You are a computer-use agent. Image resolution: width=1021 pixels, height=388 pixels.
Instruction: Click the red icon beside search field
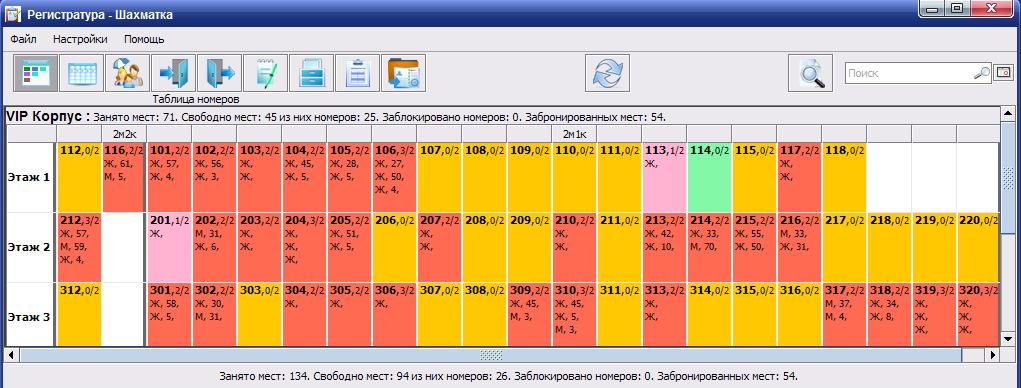1003,72
